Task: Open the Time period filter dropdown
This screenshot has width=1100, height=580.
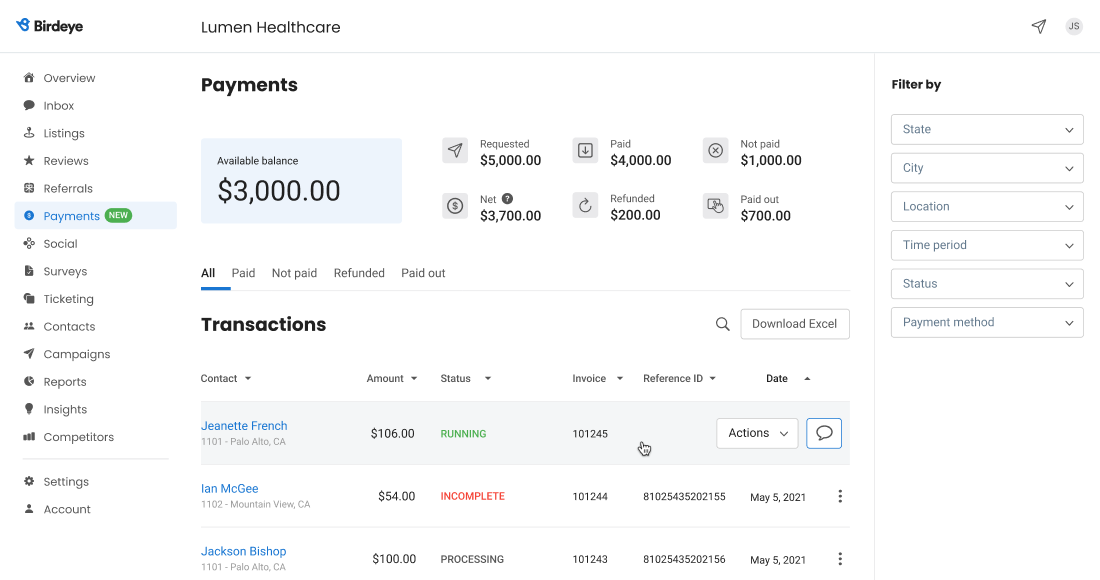Action: click(987, 245)
